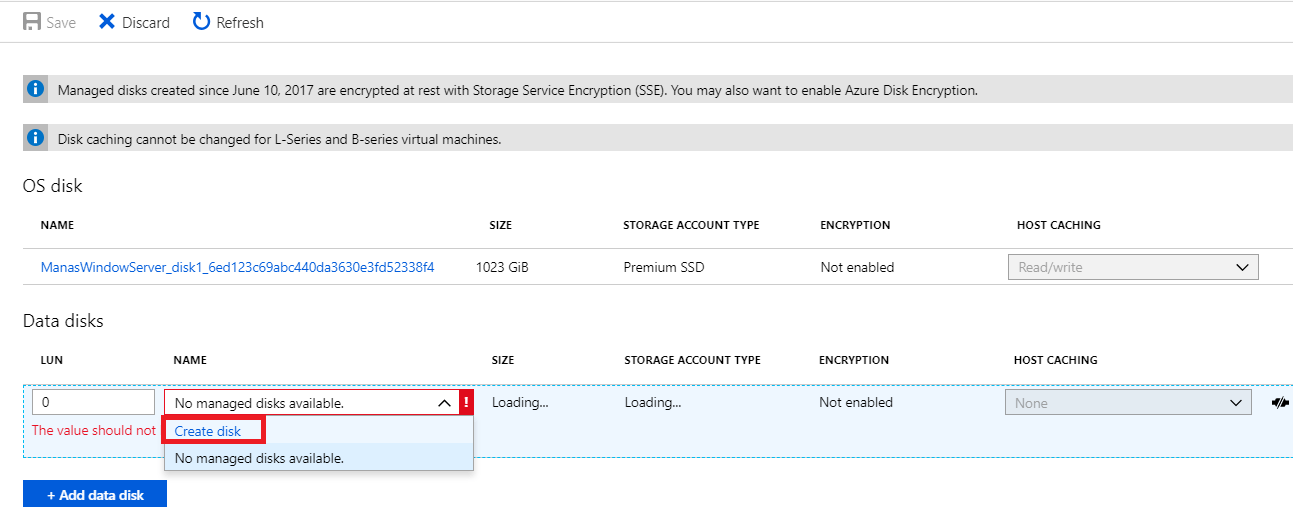Click the info icon beside the encryption notice
Viewport: 1293px width, 510px height.
36,89
